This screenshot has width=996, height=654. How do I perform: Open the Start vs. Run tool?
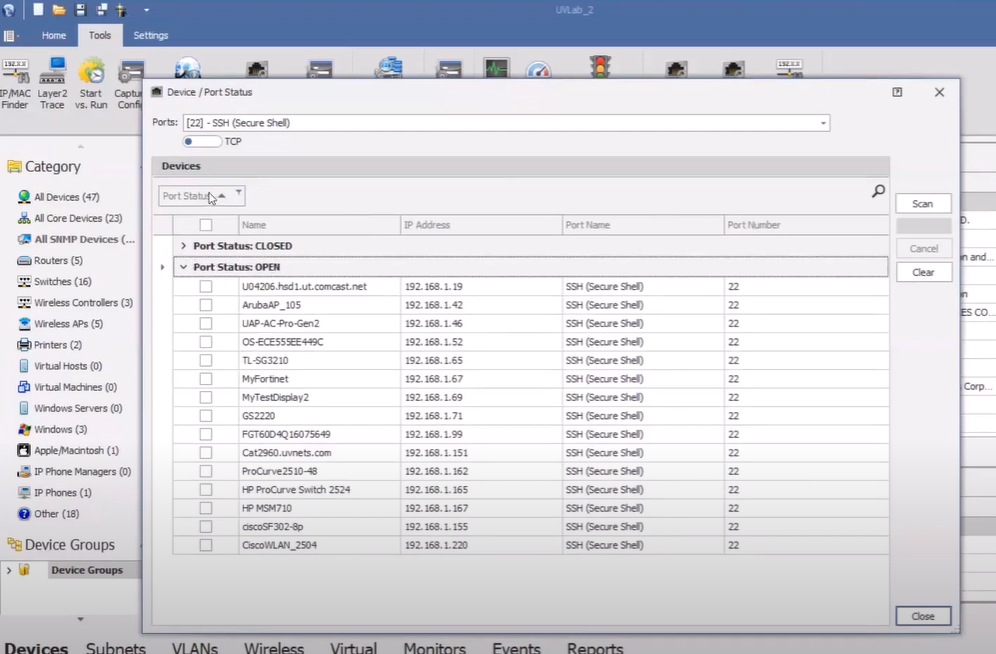91,83
